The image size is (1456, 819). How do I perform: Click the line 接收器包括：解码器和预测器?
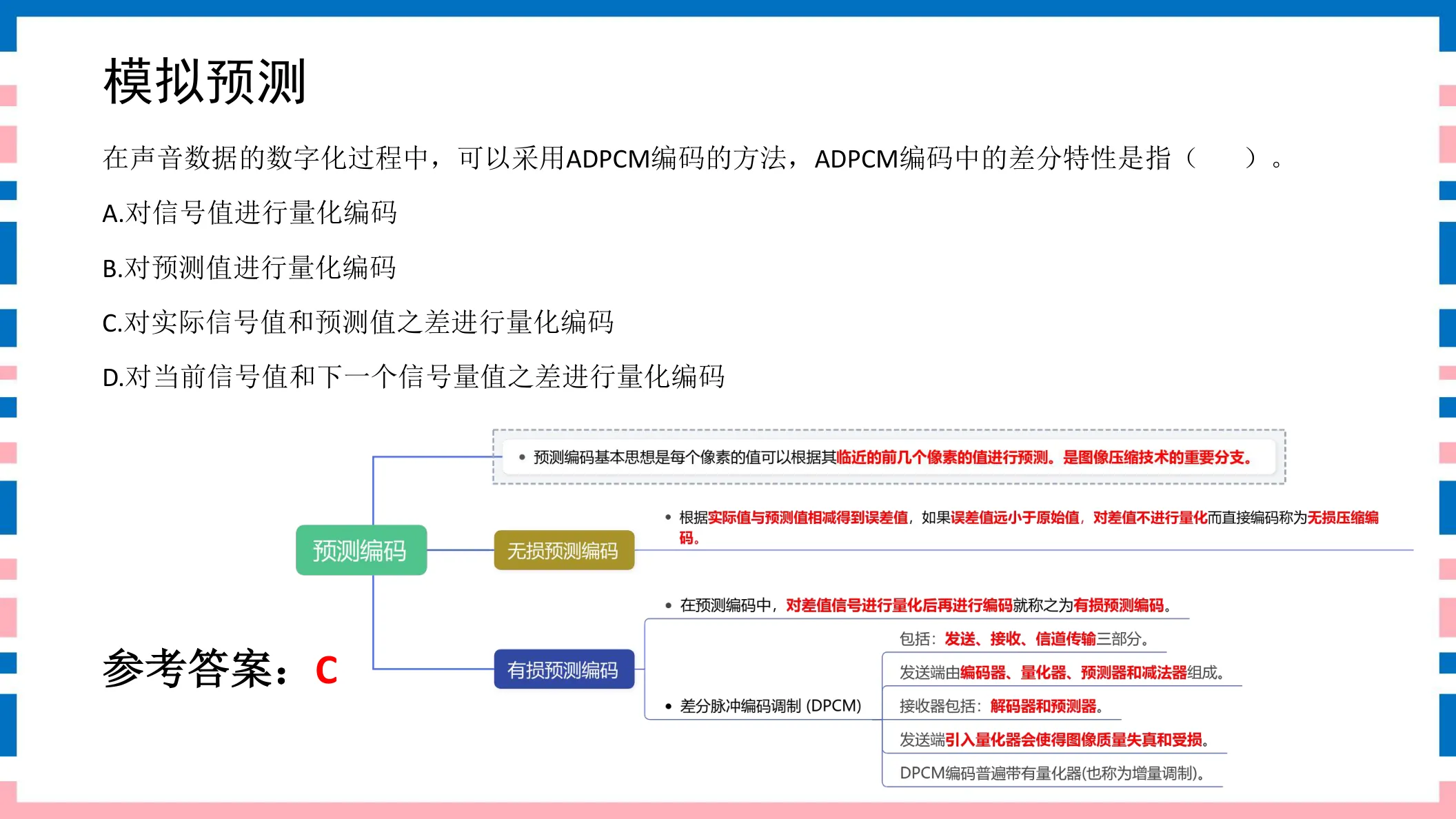click(x=1002, y=706)
